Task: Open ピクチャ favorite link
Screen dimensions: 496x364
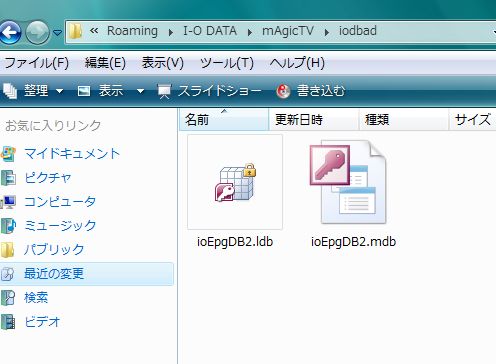Action: (48, 177)
